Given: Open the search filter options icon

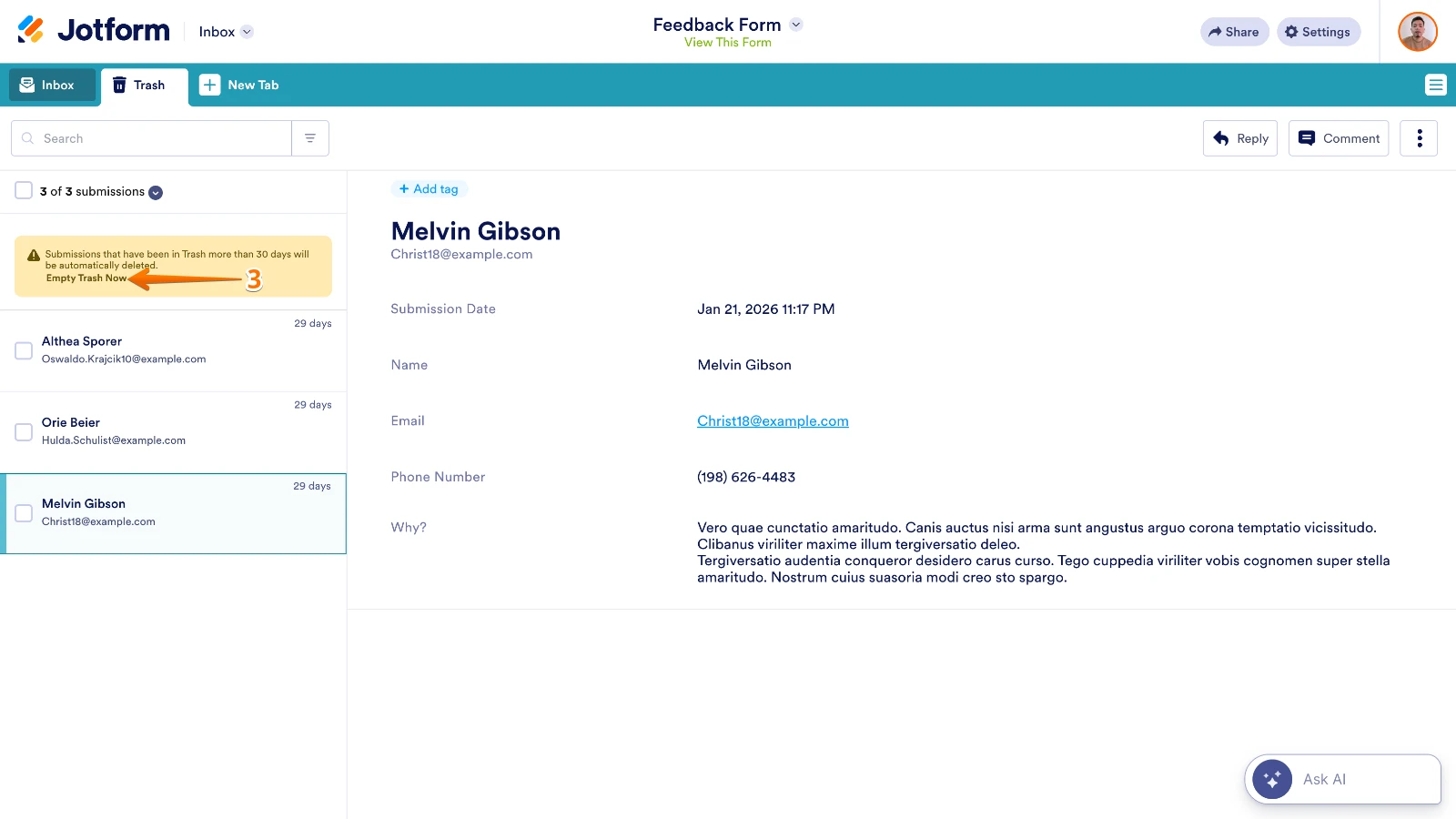Looking at the screenshot, I should (x=310, y=138).
